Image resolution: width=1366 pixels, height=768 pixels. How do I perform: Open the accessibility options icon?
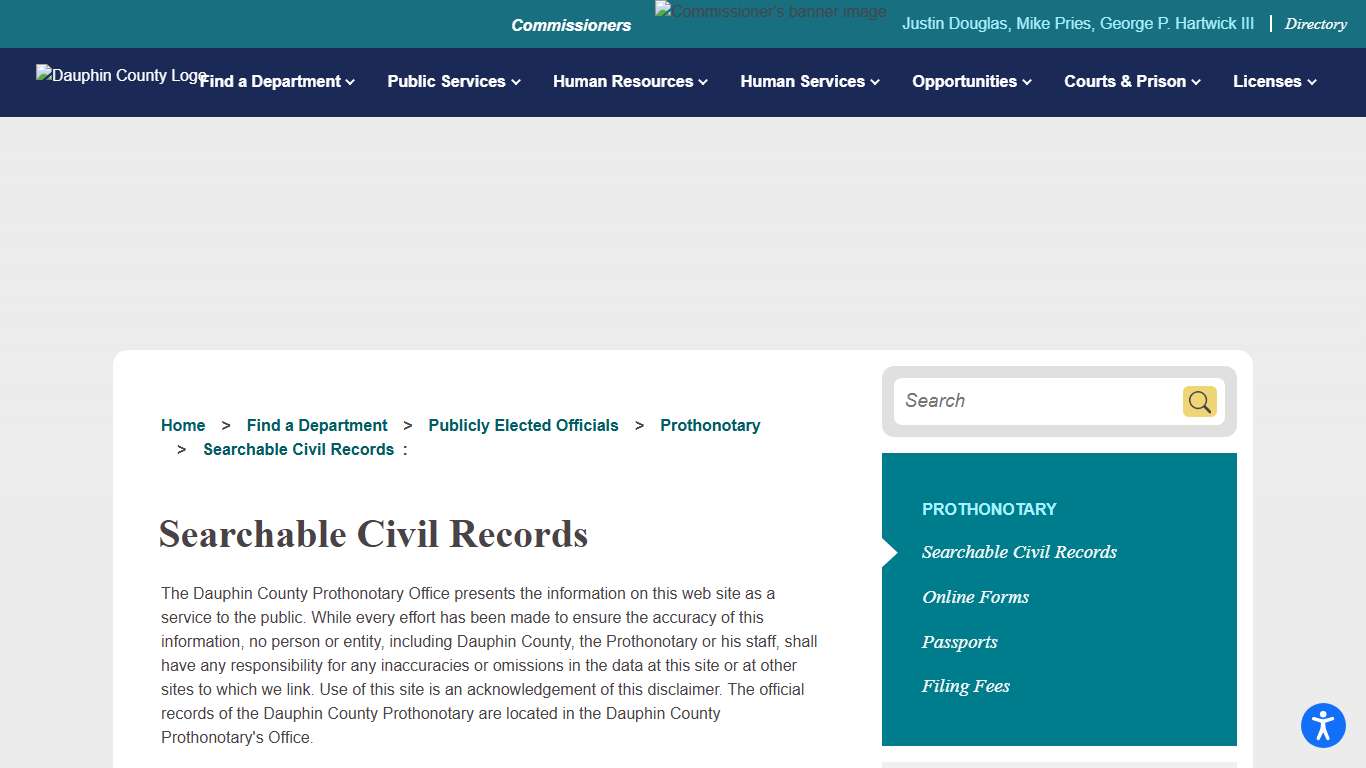pos(1323,725)
